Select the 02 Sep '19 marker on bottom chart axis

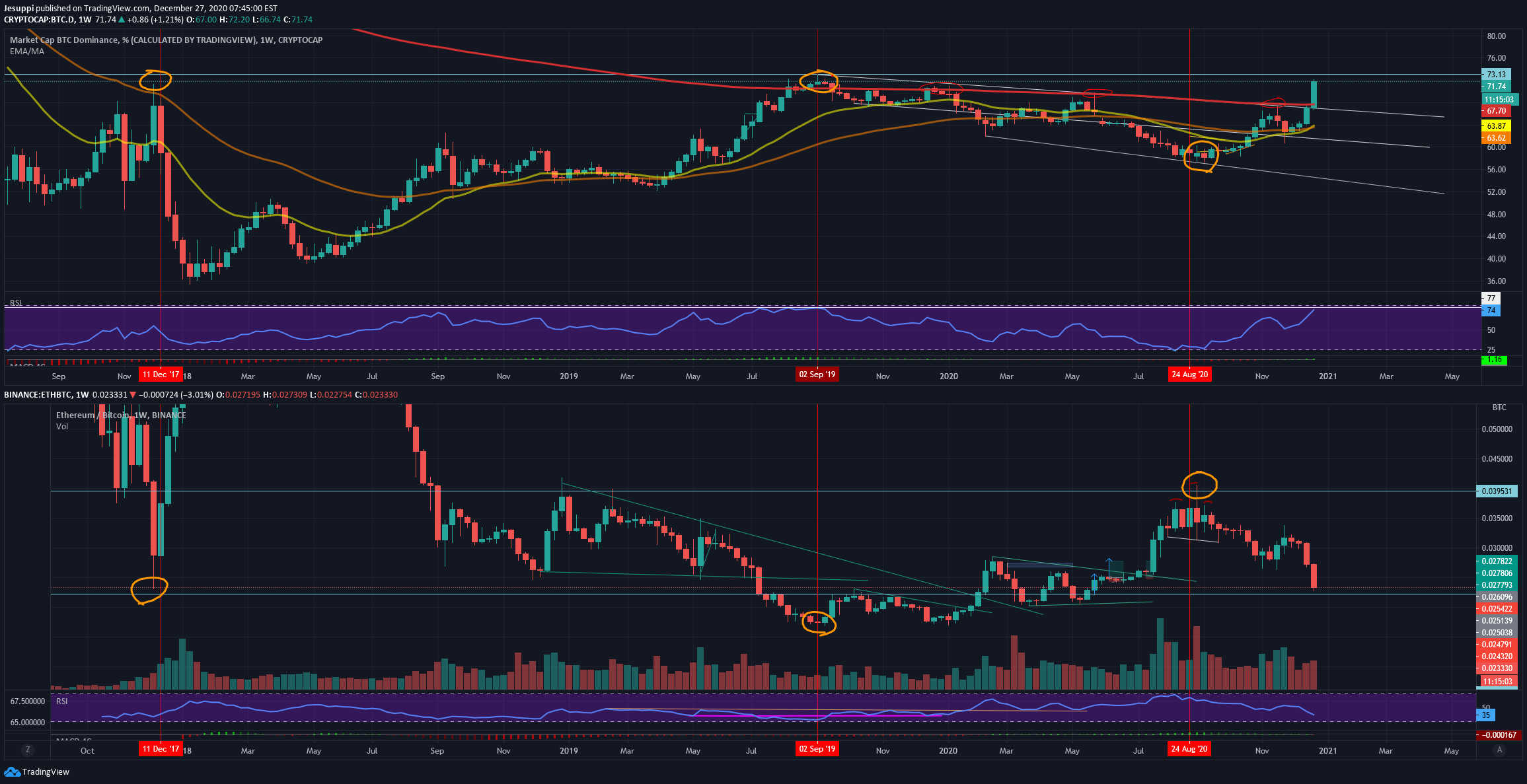(x=817, y=749)
